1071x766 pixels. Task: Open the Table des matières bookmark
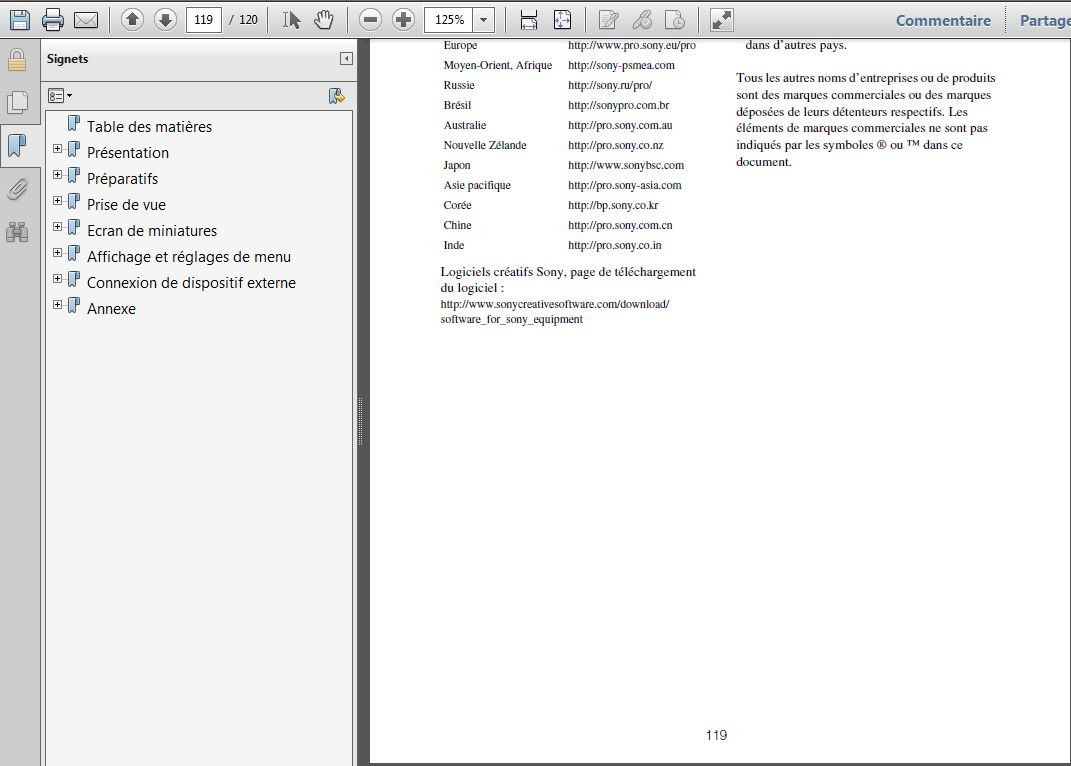[150, 126]
